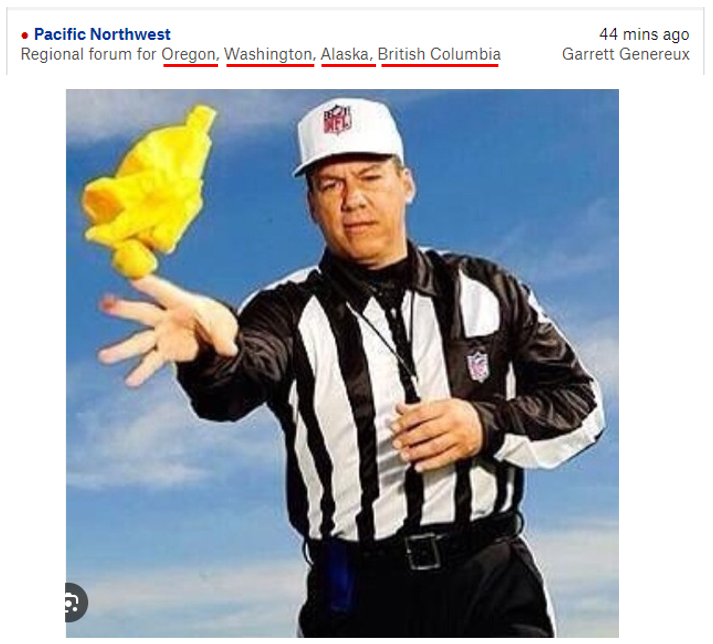The height and width of the screenshot is (644, 713).
Task: Click the NFL shield badge on shirt
Action: 477,365
